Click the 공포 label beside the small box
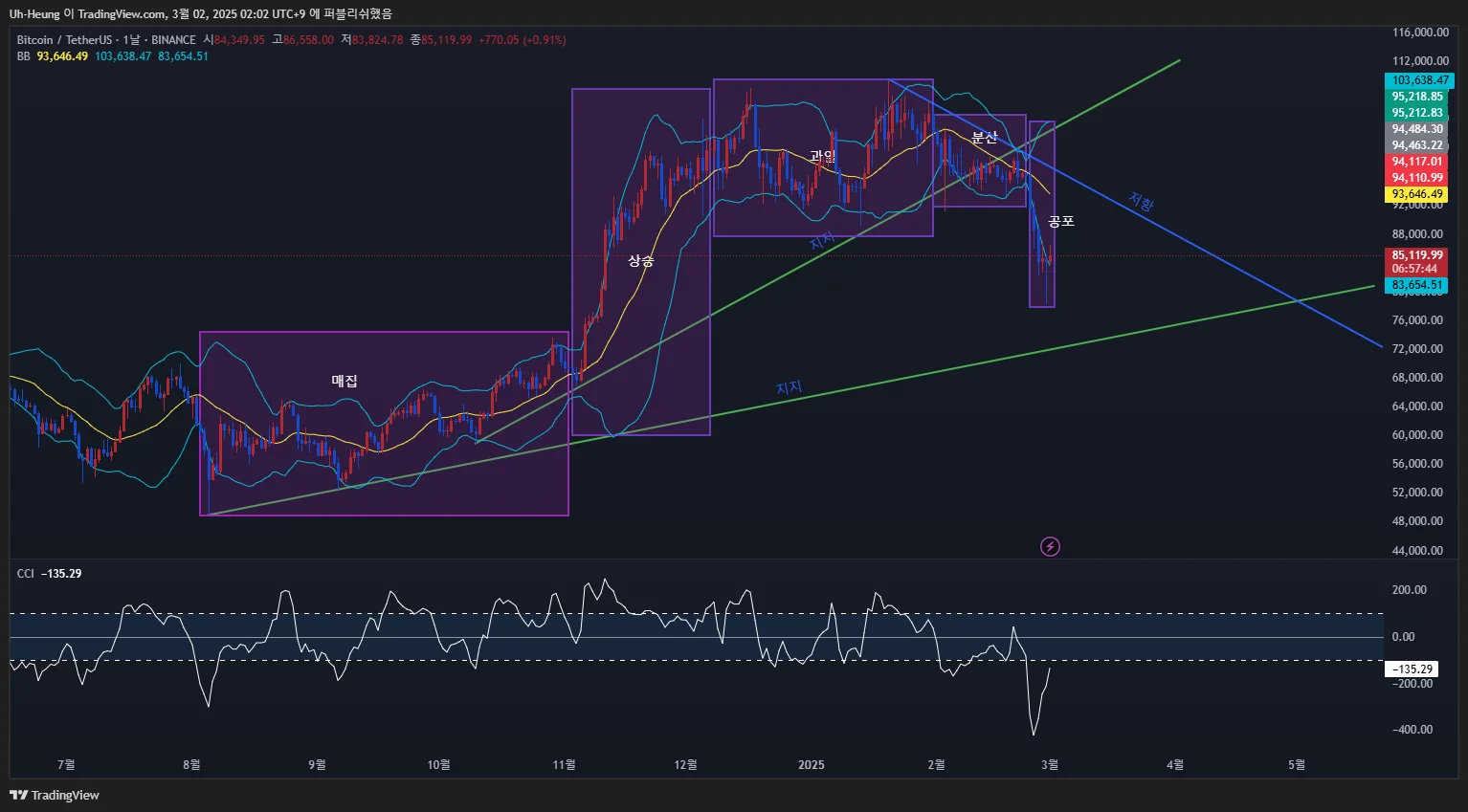1468x812 pixels. pyautogui.click(x=1061, y=221)
